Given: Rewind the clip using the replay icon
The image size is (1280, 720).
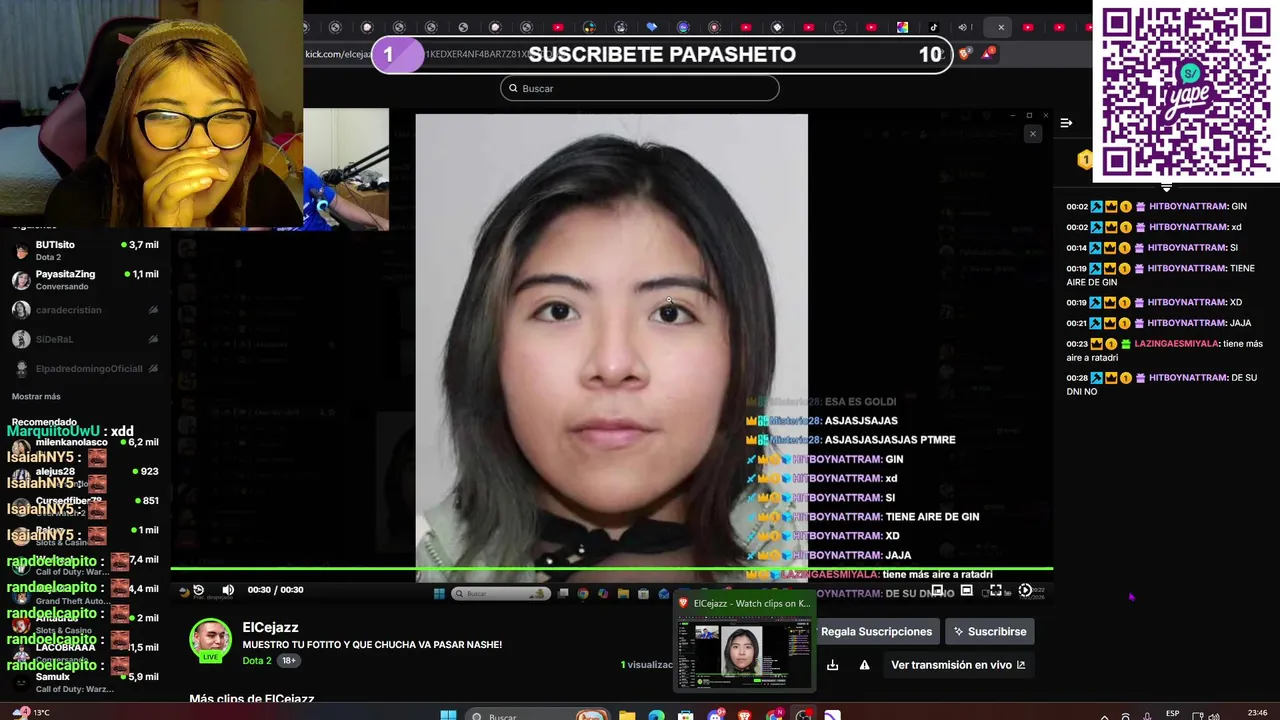Looking at the screenshot, I should pos(198,590).
